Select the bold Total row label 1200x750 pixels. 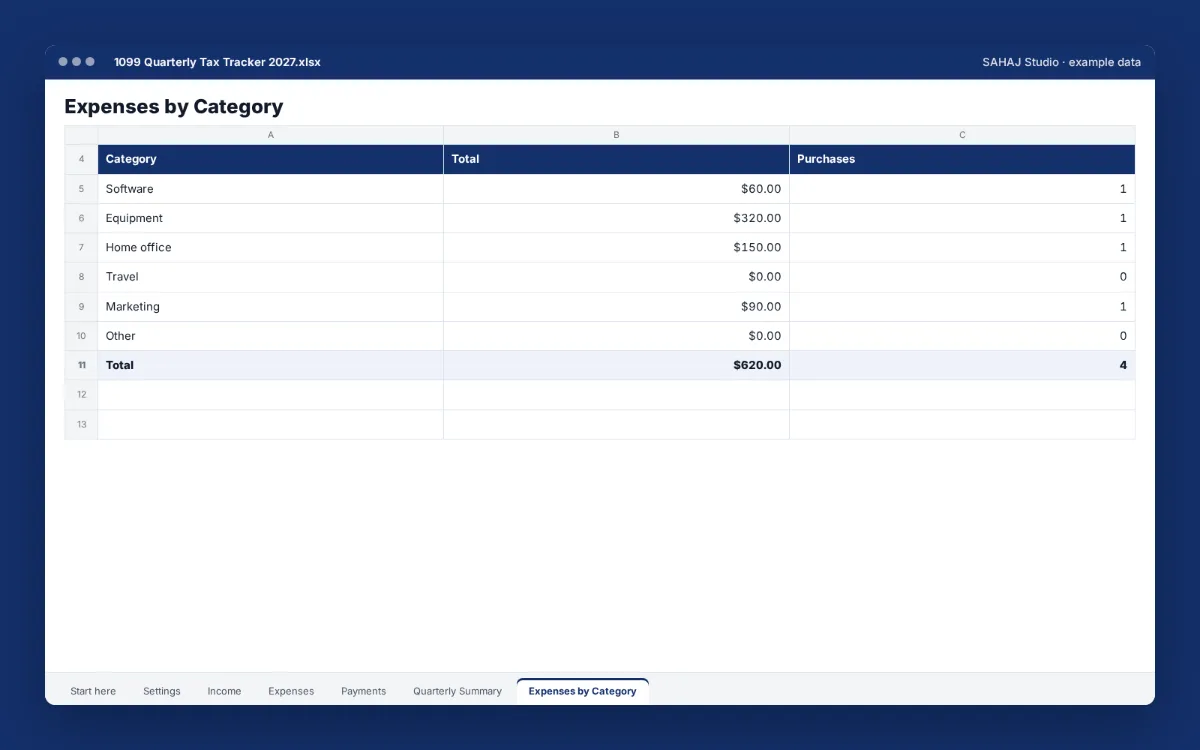[x=271, y=365]
